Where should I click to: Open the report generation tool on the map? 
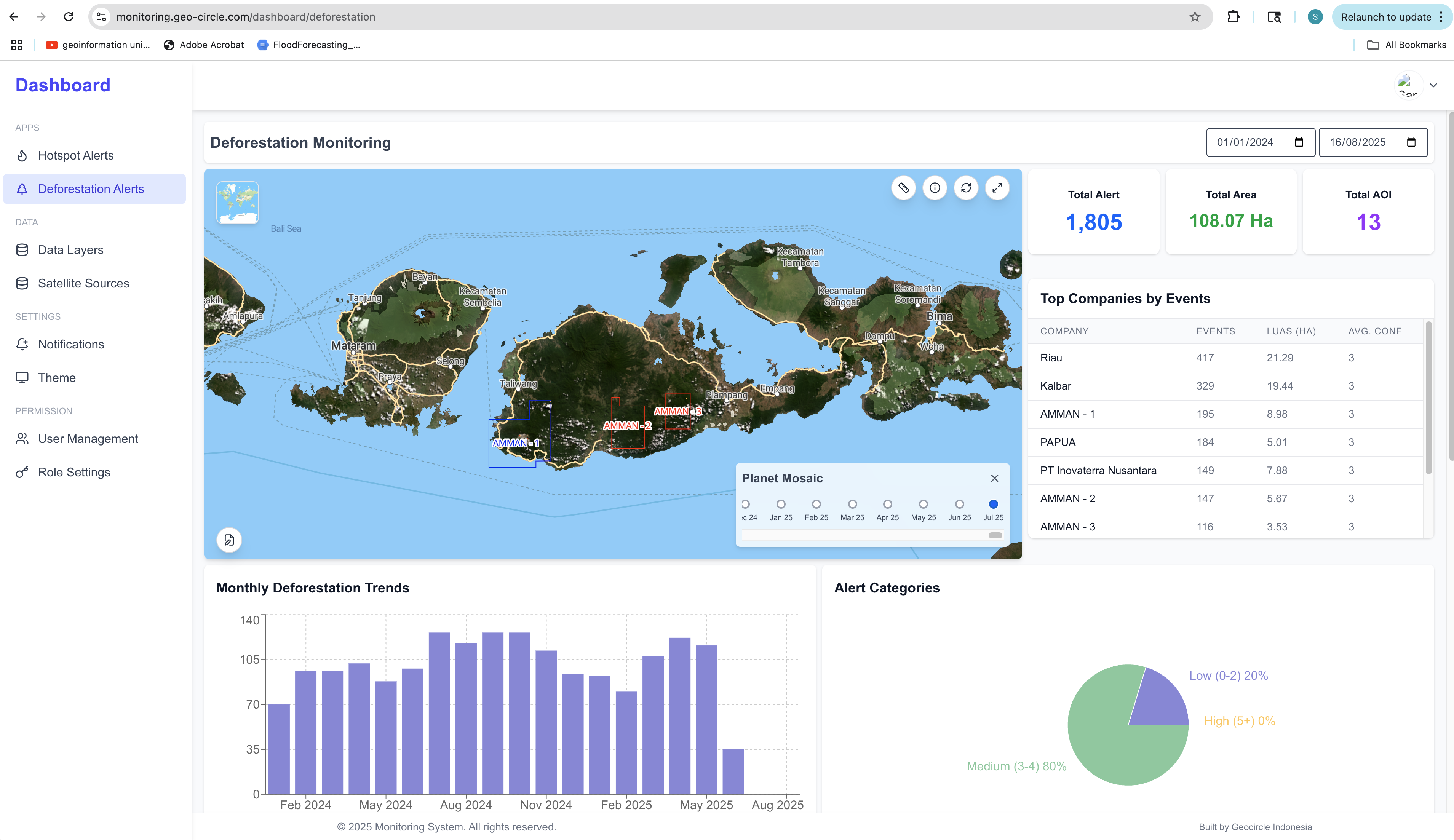point(229,540)
